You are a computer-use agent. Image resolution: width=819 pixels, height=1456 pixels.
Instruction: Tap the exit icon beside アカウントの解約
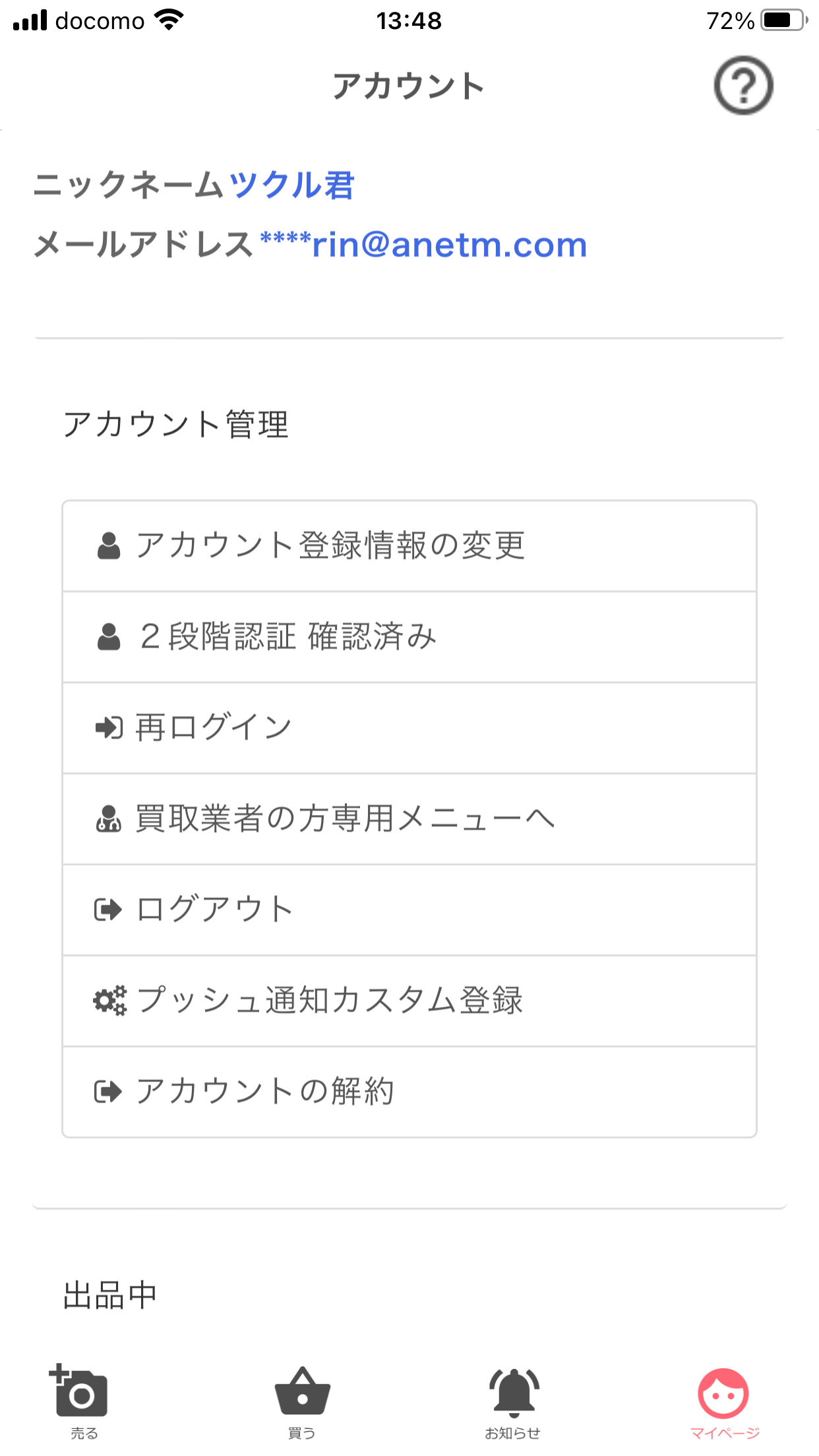(109, 1092)
